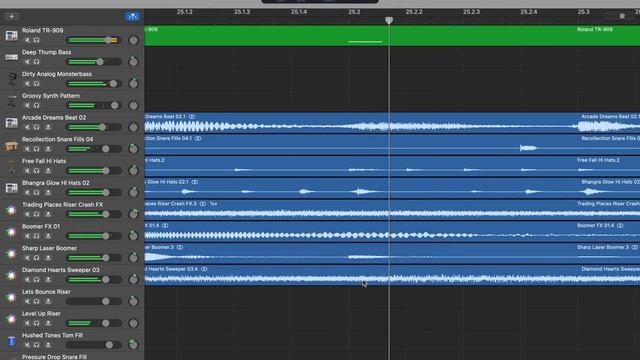Enable input monitoring on Free Fall Hi Hats
The image size is (640, 360).
pos(48,171)
